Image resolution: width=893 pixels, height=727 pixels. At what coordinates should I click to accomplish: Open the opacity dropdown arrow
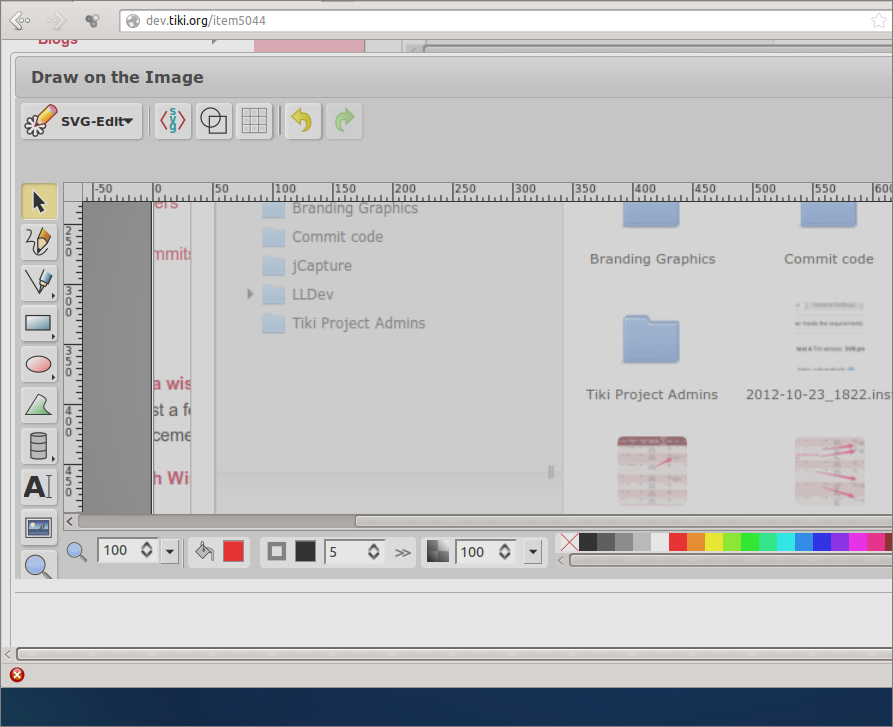point(532,551)
